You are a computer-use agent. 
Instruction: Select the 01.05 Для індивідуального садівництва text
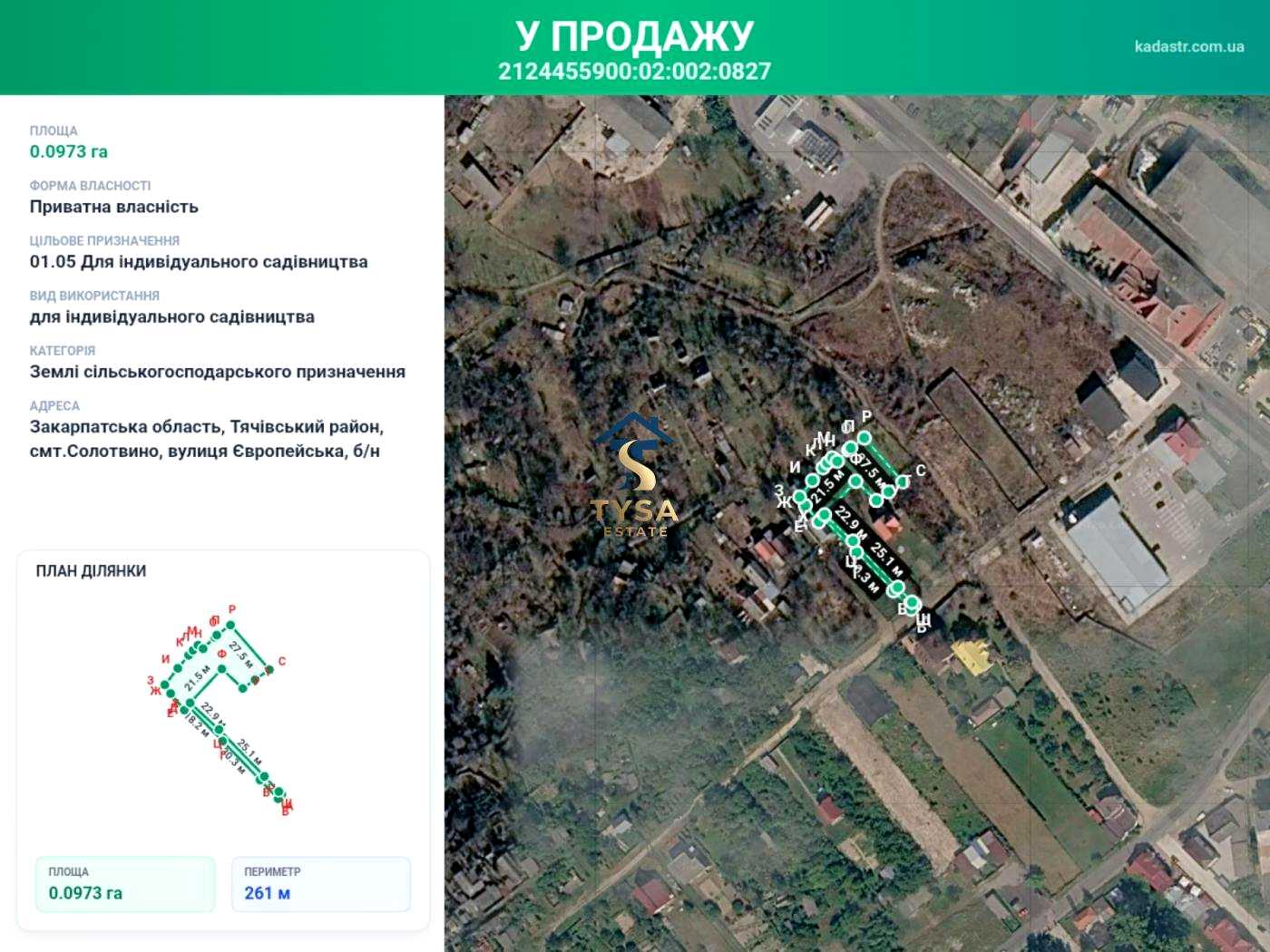point(199,262)
